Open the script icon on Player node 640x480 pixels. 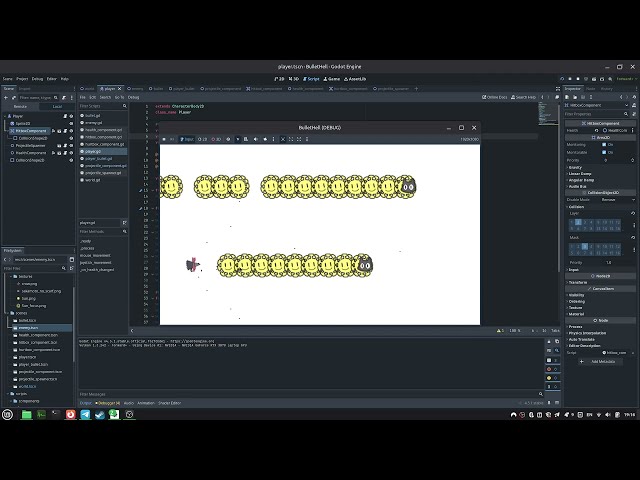(x=65, y=116)
